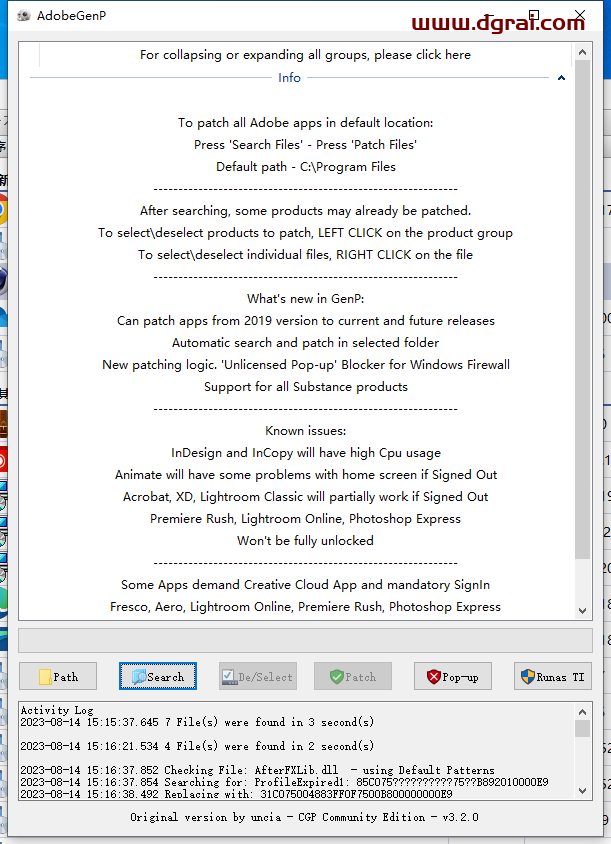Open the Pop-up blocker button
Image resolution: width=611 pixels, height=844 pixels.
coord(453,676)
